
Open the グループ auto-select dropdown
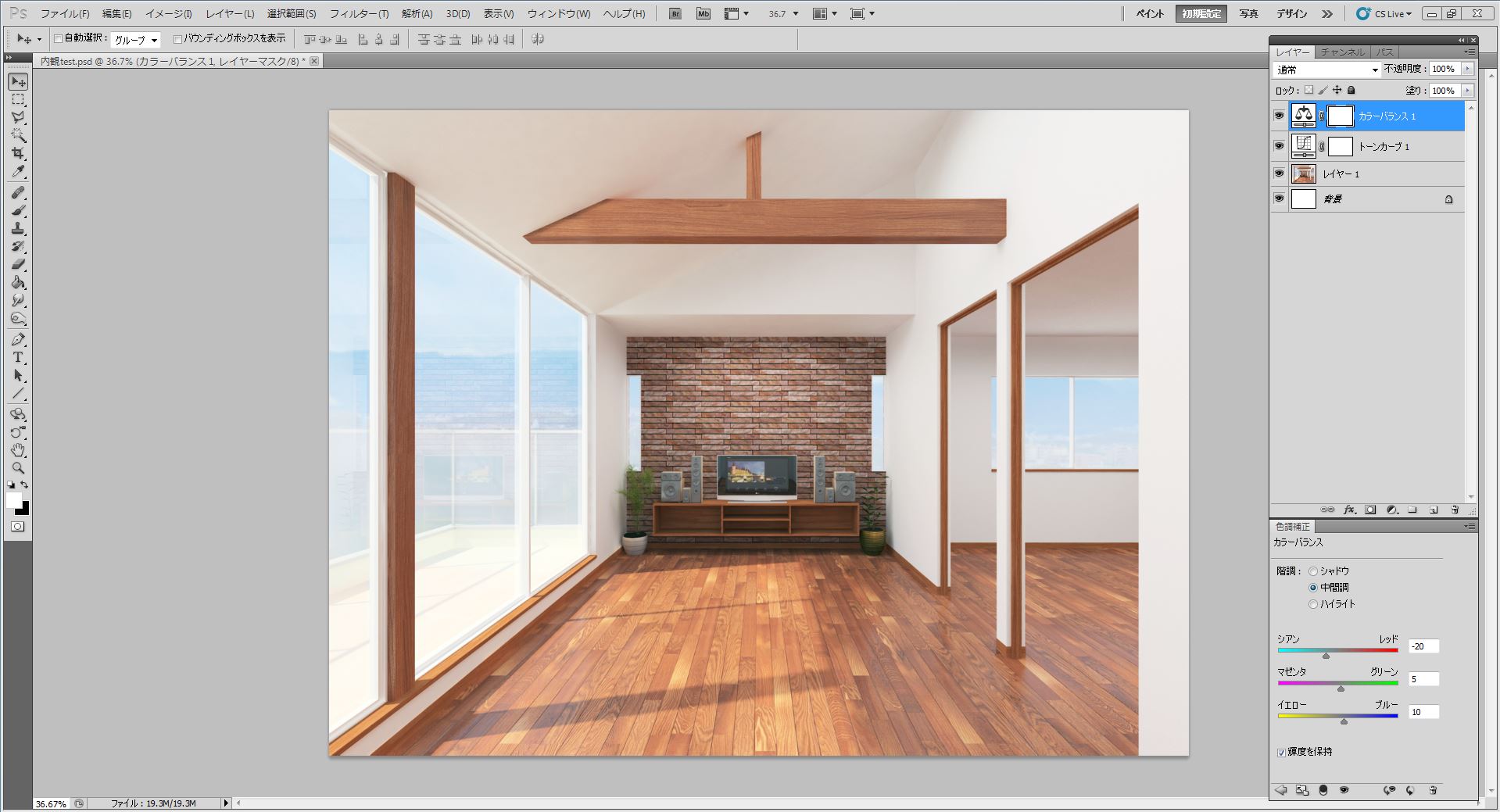point(136,40)
